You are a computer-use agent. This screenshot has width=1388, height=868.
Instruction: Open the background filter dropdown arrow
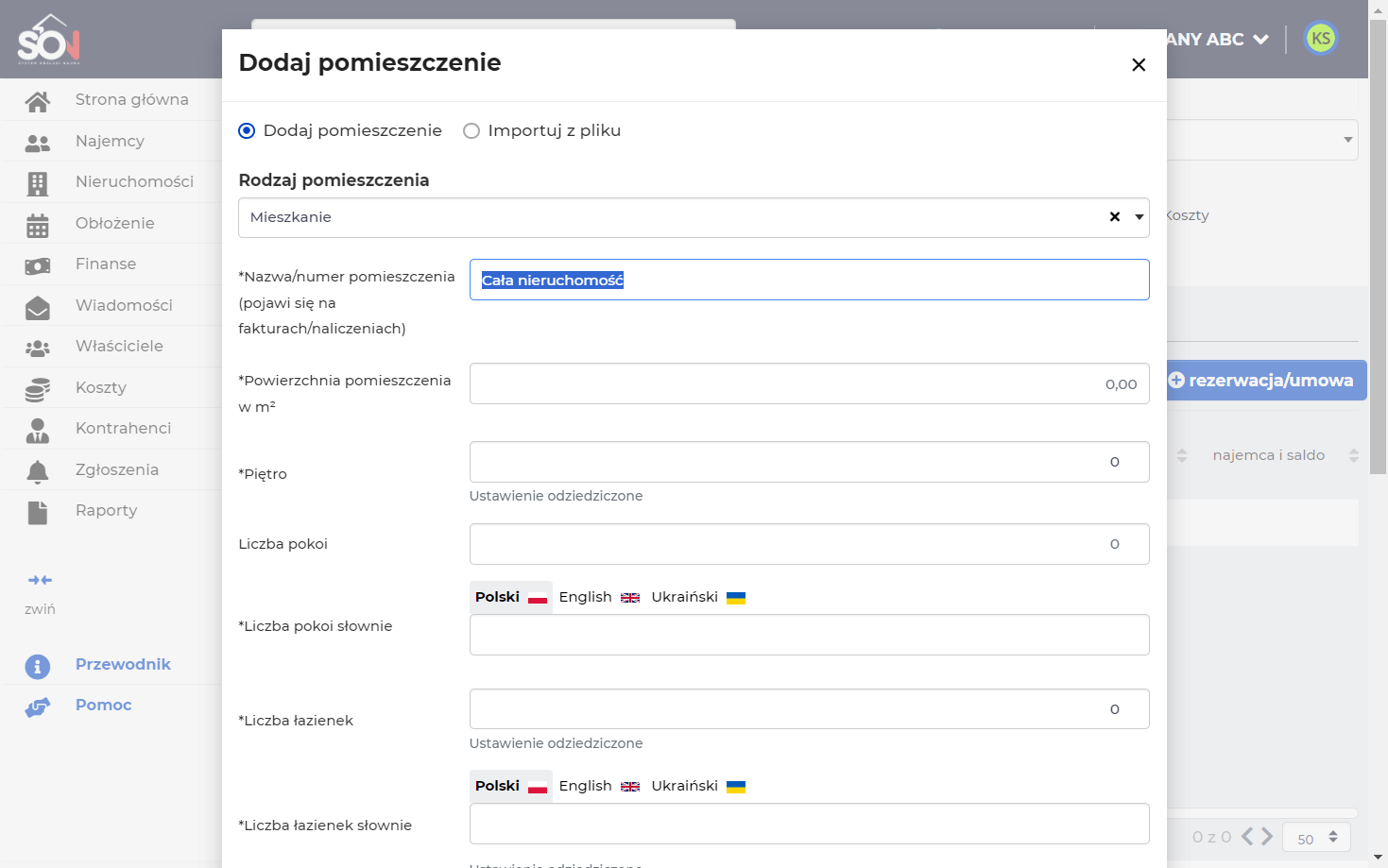tap(1348, 140)
